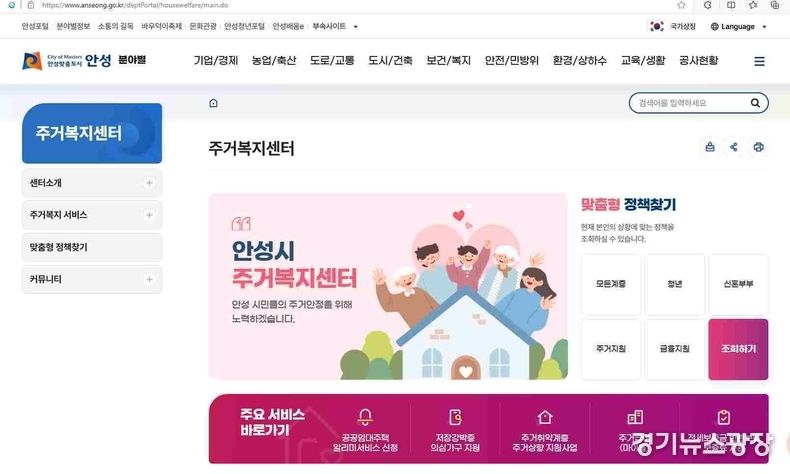Image resolution: width=790 pixels, height=474 pixels.
Task: Select the 청년 policy filter tile
Action: tap(675, 285)
